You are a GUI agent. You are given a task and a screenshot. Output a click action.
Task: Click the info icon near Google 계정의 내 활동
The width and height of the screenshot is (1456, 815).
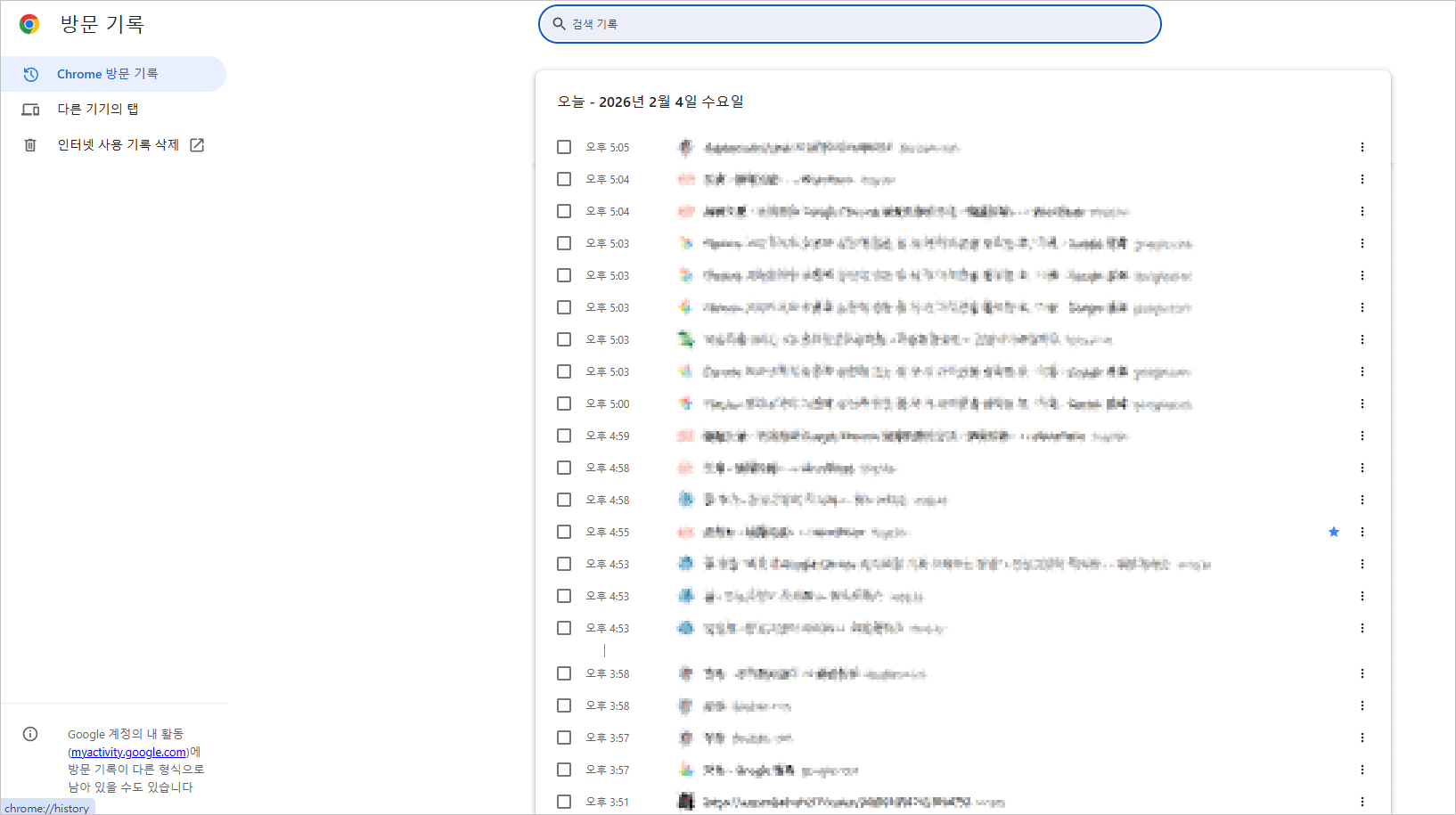click(x=30, y=733)
